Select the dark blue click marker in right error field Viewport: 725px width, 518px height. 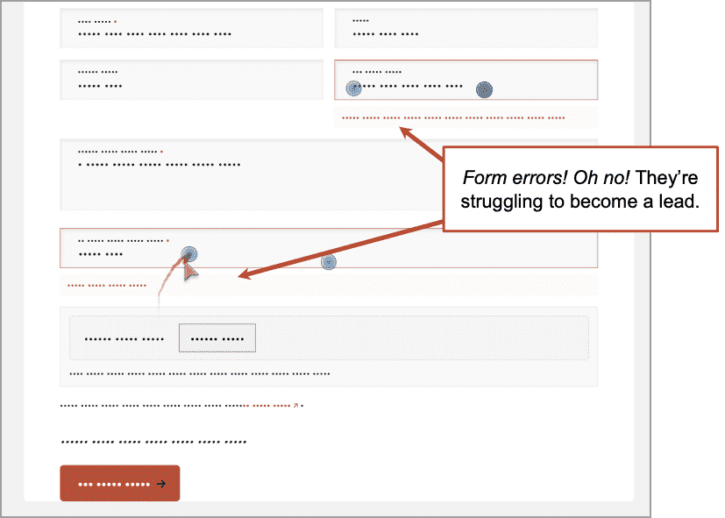(484, 89)
